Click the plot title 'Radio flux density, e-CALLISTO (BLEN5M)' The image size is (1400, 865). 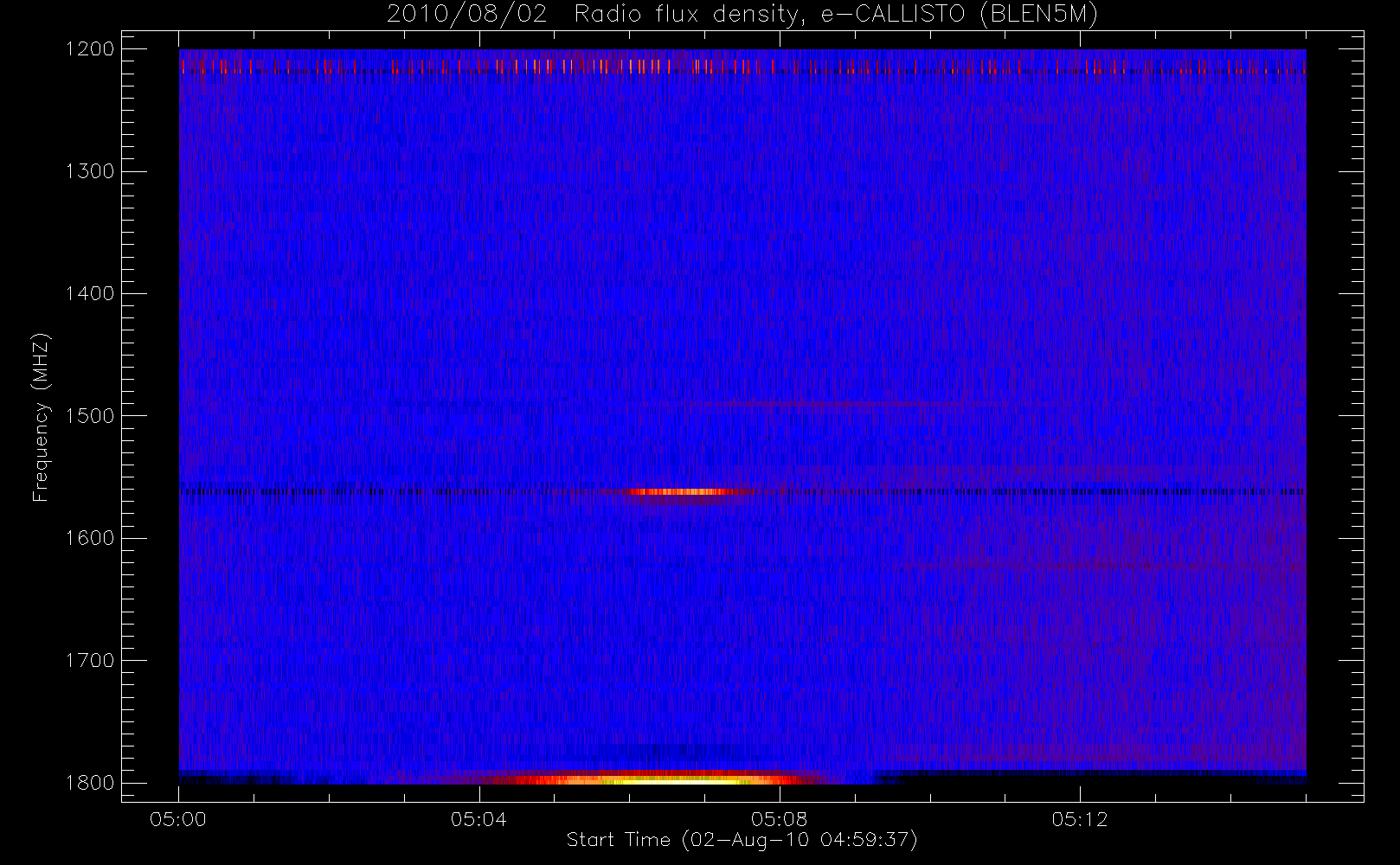(836, 15)
